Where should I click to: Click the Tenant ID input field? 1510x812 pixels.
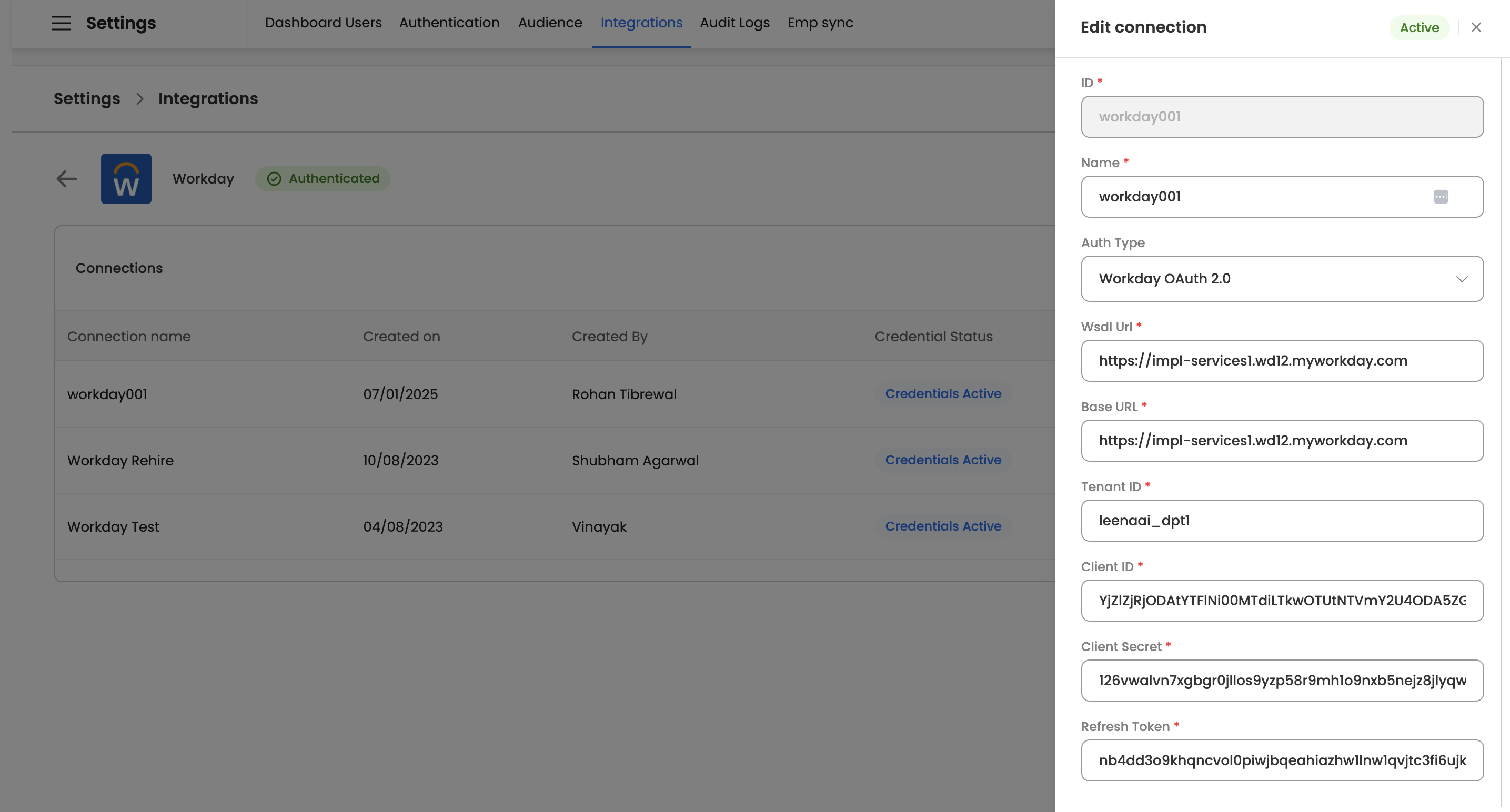[x=1281, y=521]
